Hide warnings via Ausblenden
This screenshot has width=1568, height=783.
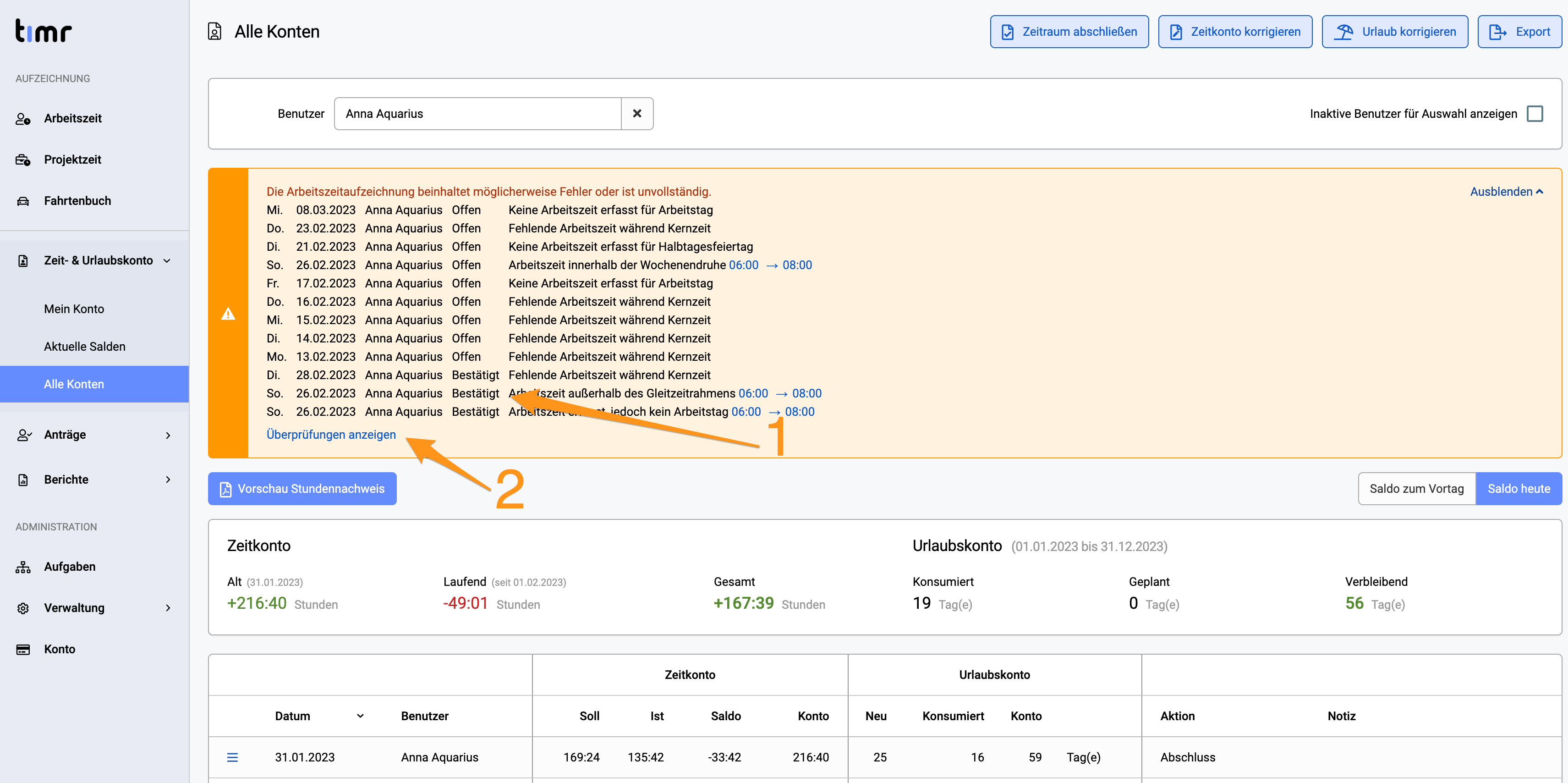1507,192
